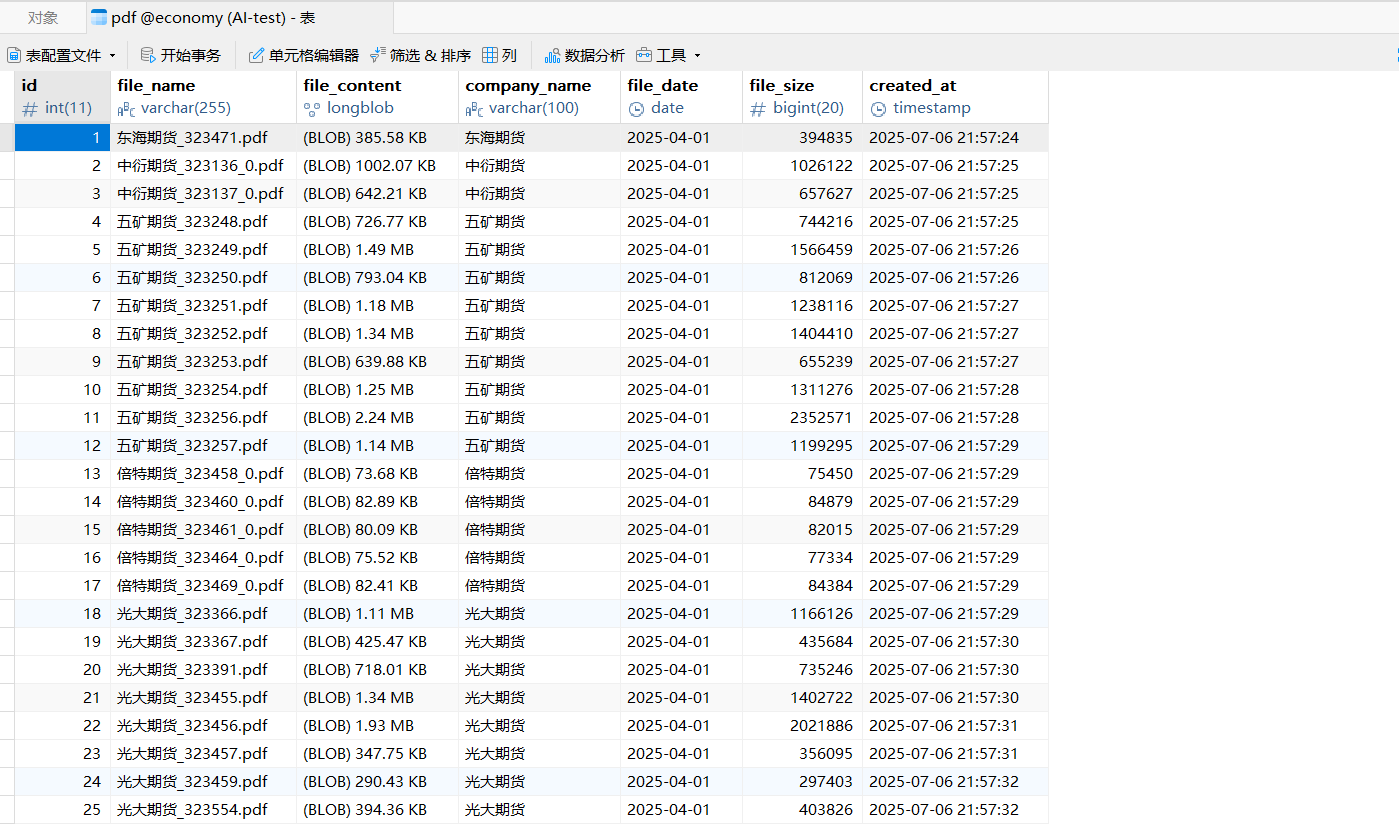The width and height of the screenshot is (1399, 831).
Task: Select cell 五矿期货_323248.pdf
Action: (203, 222)
